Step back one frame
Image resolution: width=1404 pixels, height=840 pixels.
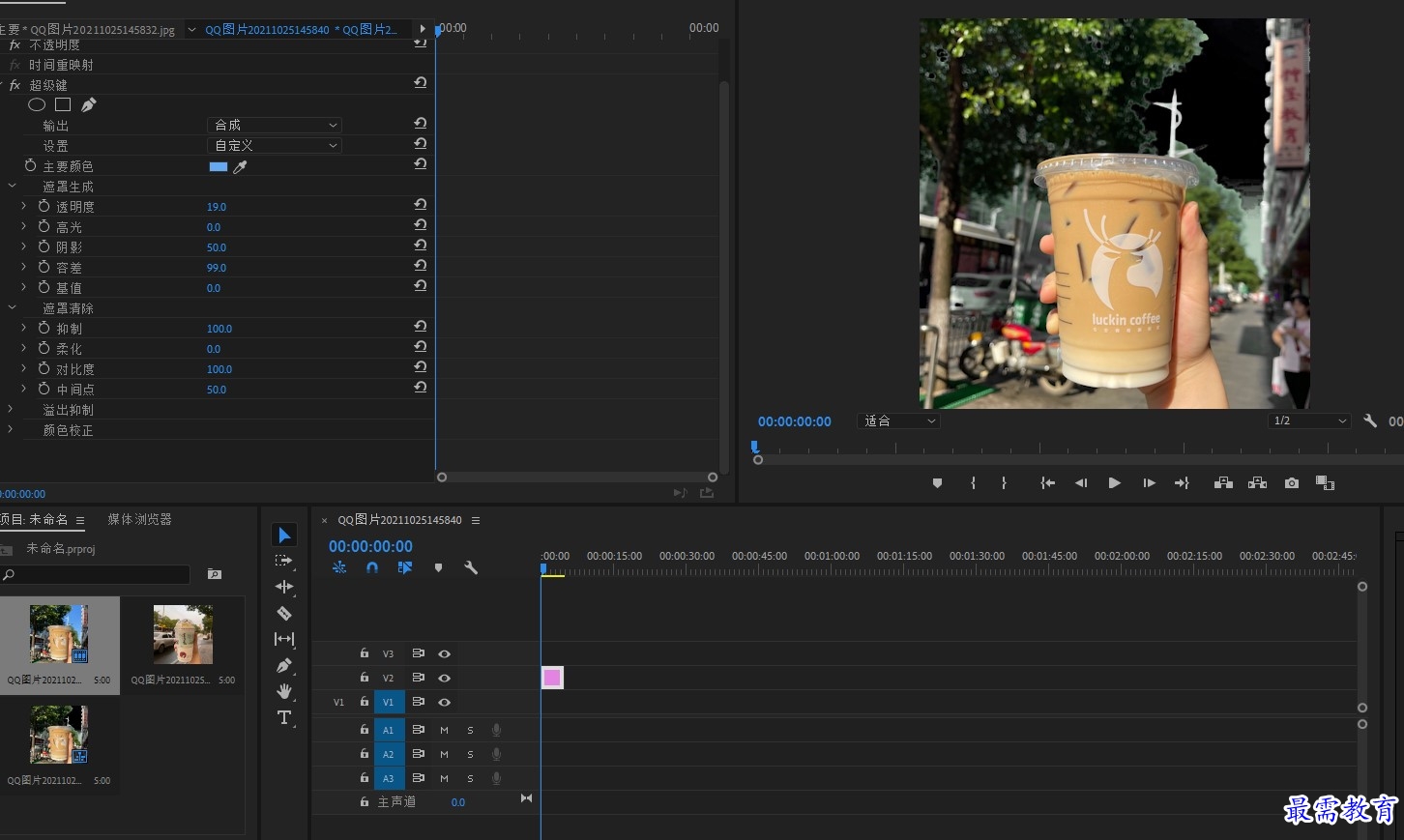(x=1081, y=482)
